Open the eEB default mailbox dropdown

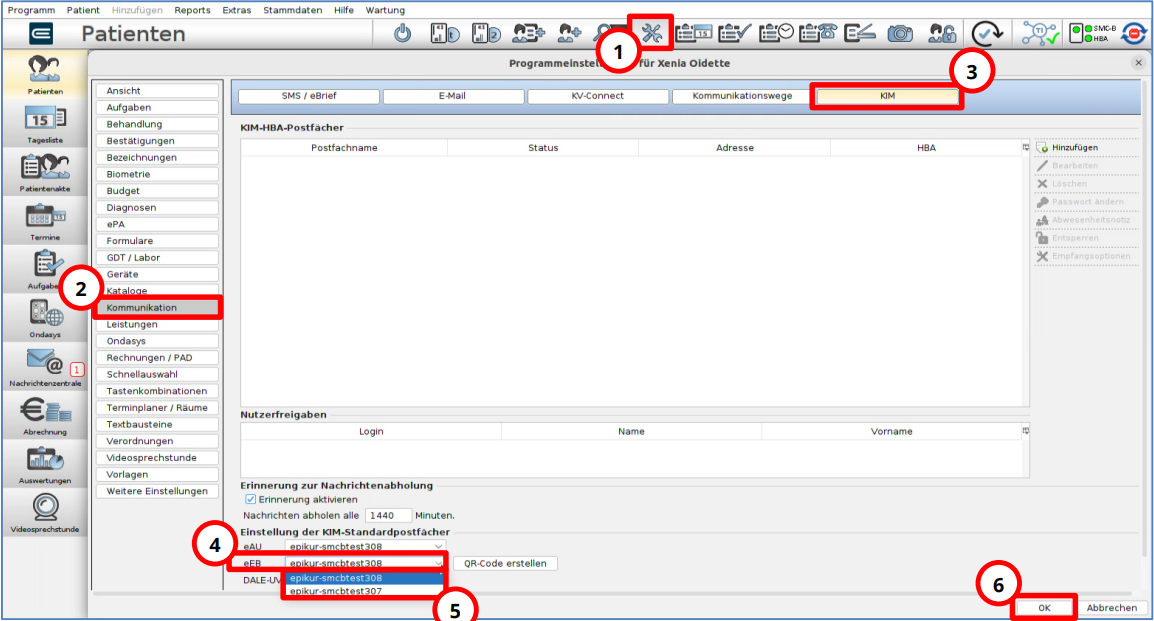[365, 564]
